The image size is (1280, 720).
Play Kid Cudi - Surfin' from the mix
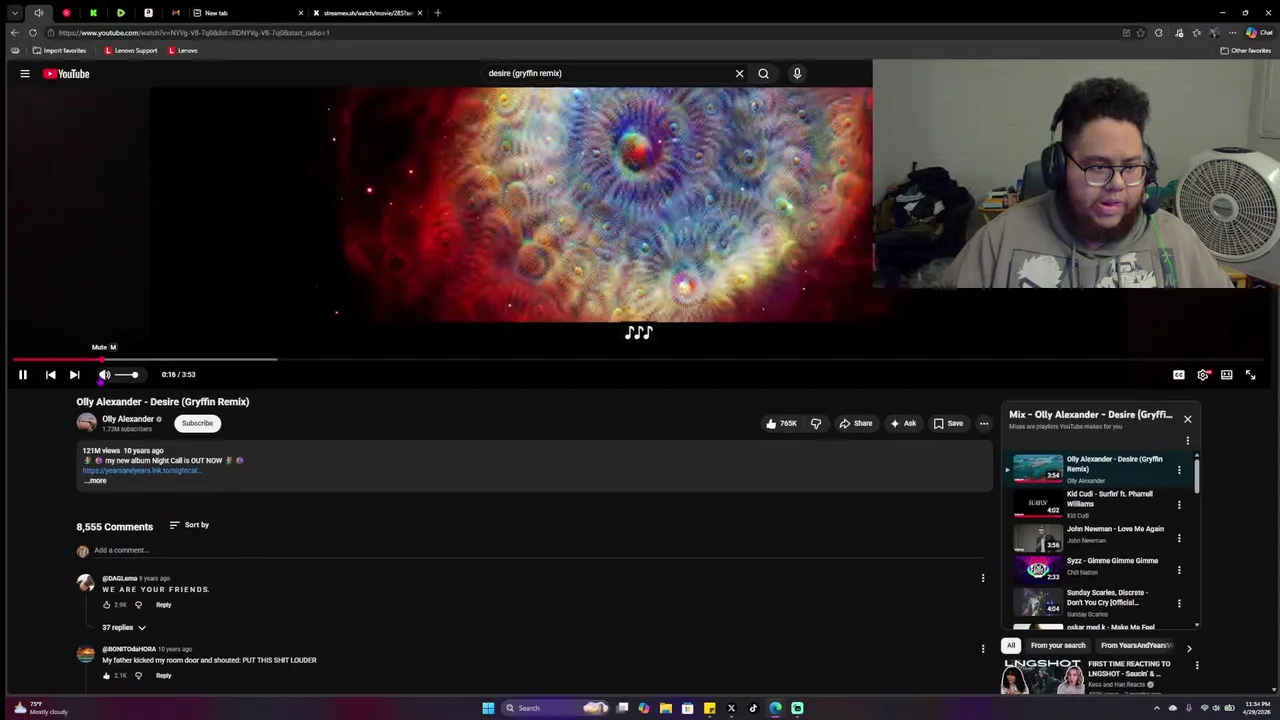pos(1093,505)
